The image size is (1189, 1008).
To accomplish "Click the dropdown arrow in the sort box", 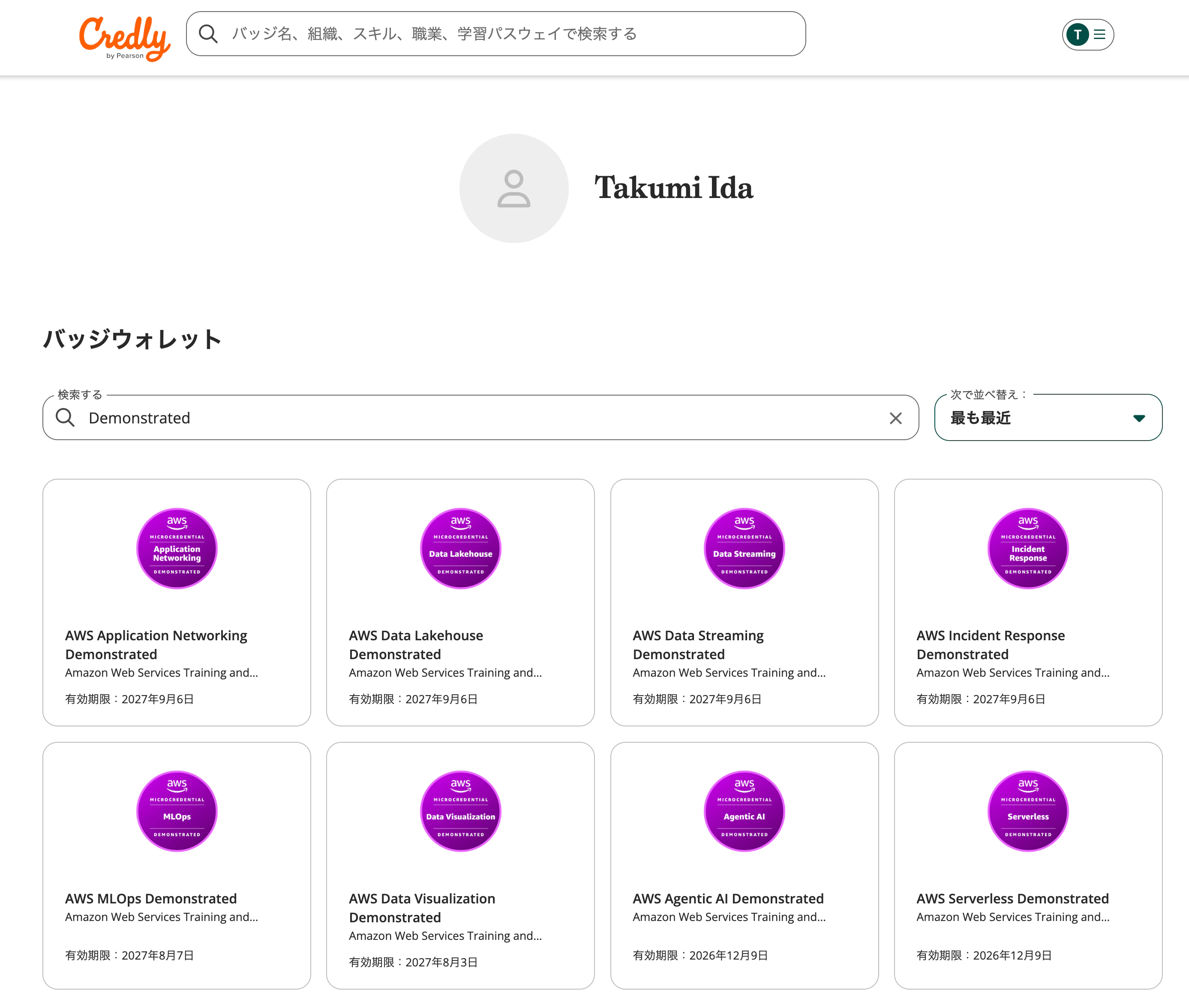I will [x=1139, y=418].
